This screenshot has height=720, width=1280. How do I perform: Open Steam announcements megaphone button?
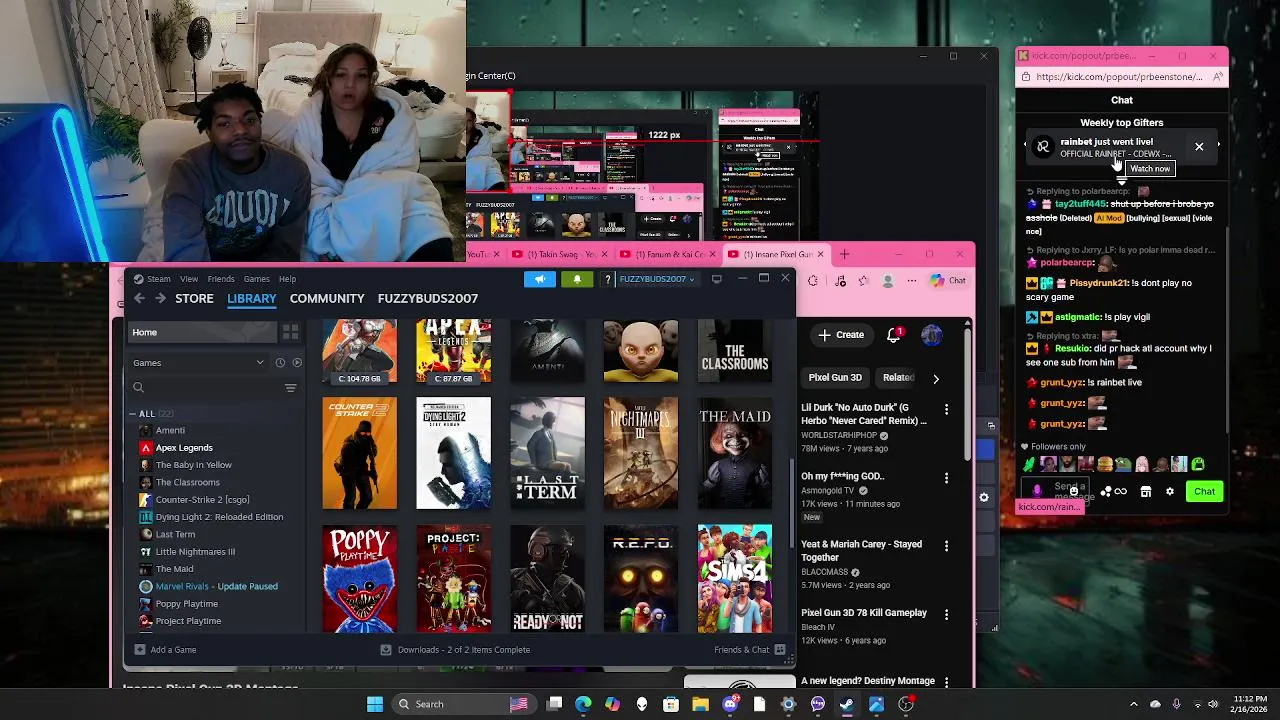tap(539, 279)
